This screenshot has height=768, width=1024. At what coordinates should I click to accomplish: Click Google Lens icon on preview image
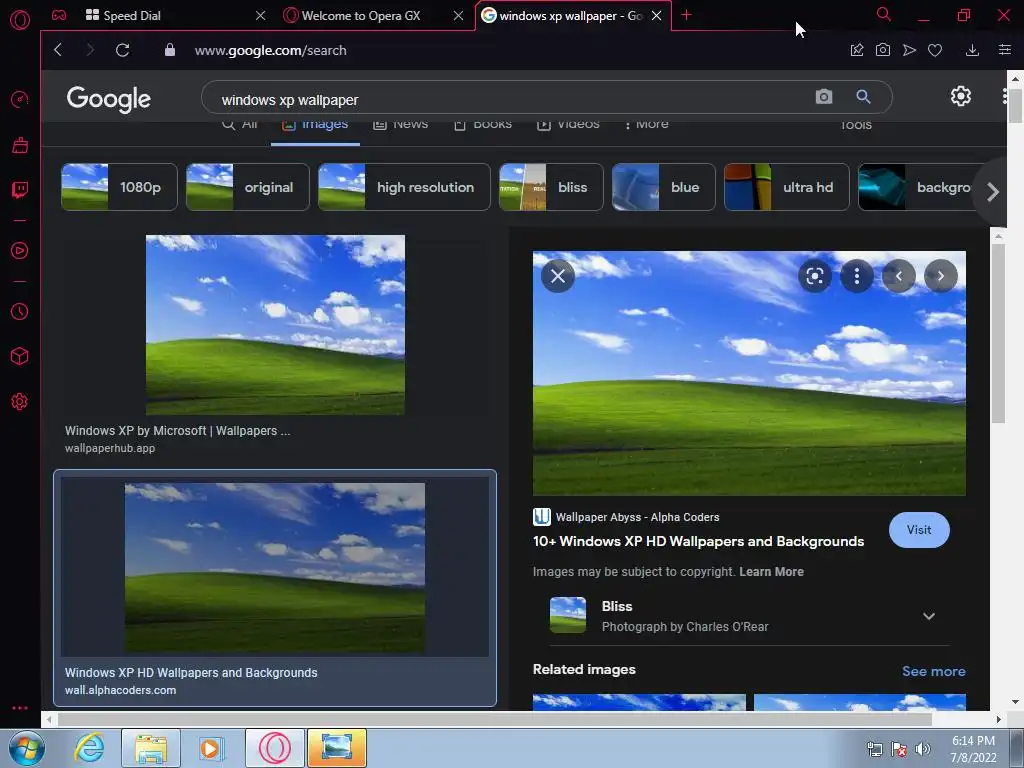[x=814, y=276]
